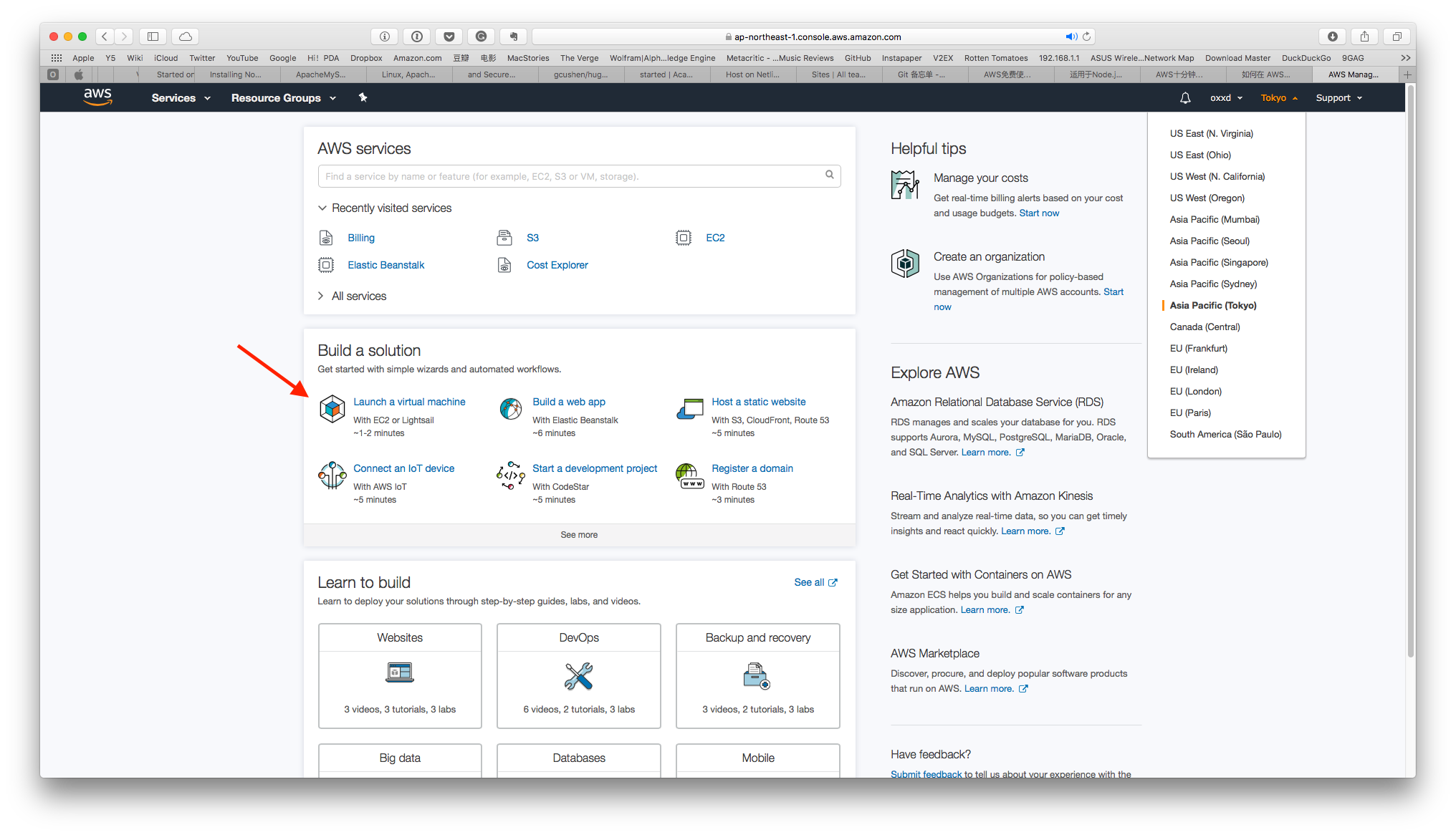Expand the Services dropdown menu
This screenshot has width=1456, height=835.
181,98
